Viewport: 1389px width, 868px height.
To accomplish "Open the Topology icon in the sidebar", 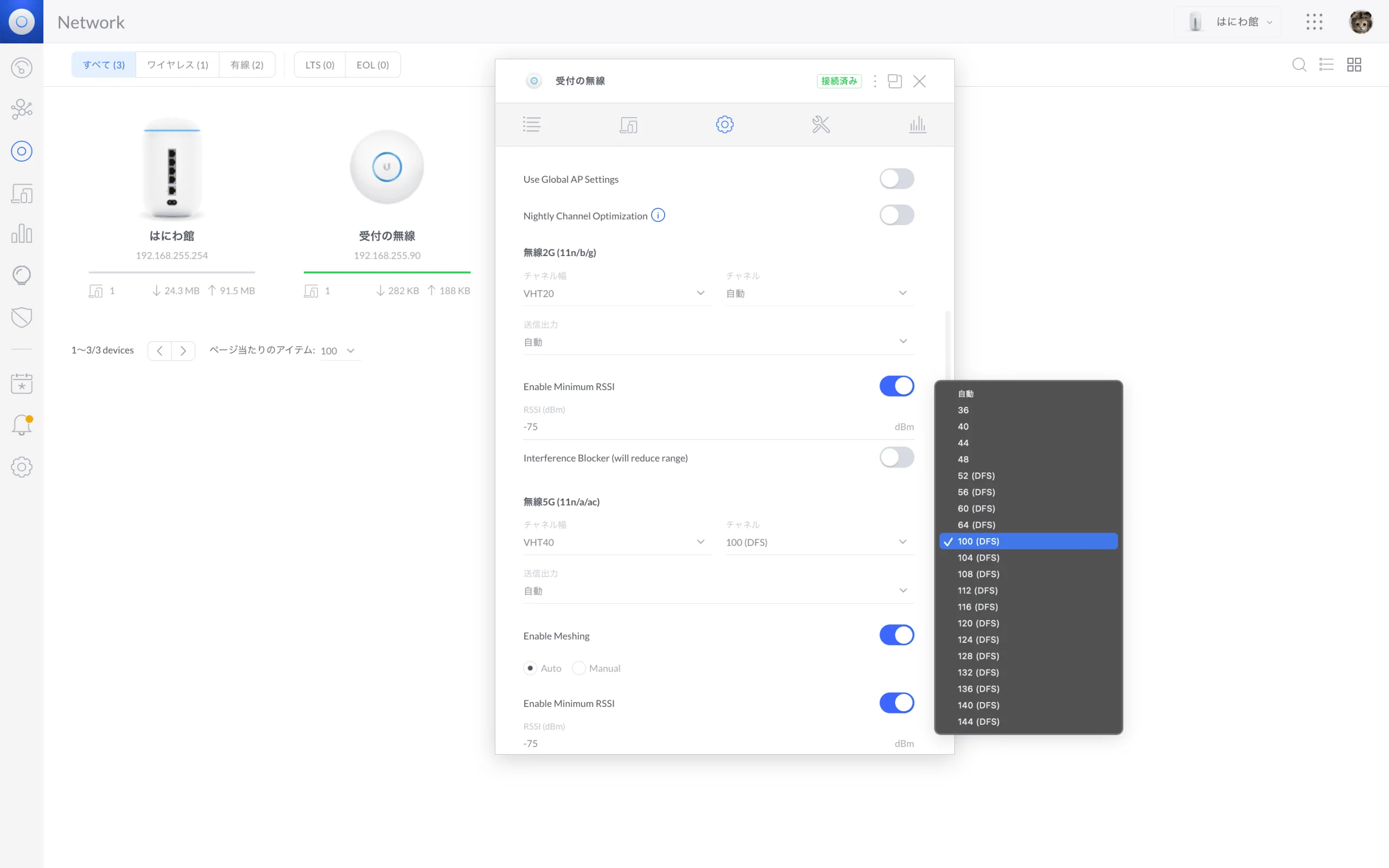I will point(21,109).
